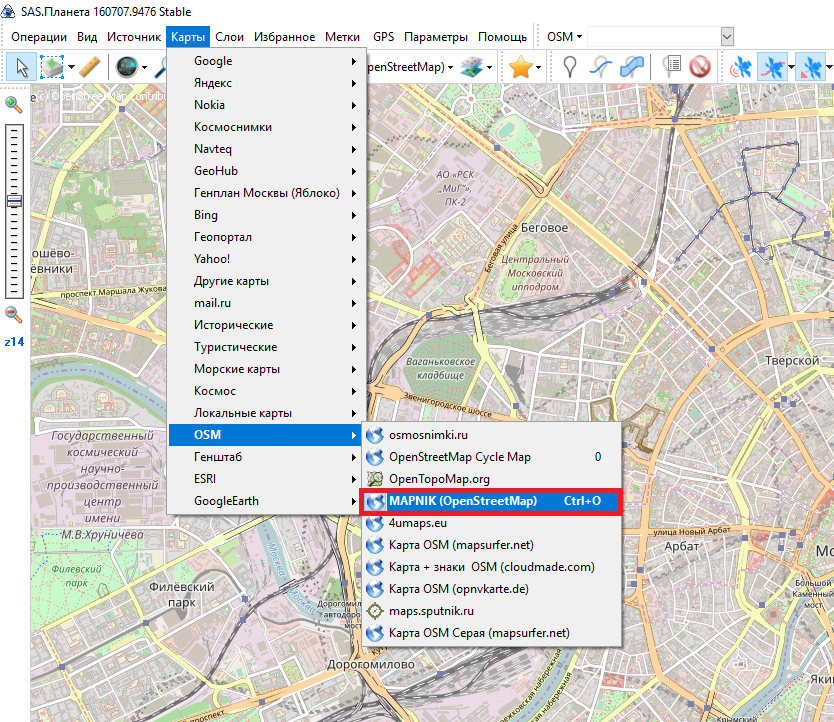
Task: Open the Слои menu
Action: pyautogui.click(x=229, y=37)
